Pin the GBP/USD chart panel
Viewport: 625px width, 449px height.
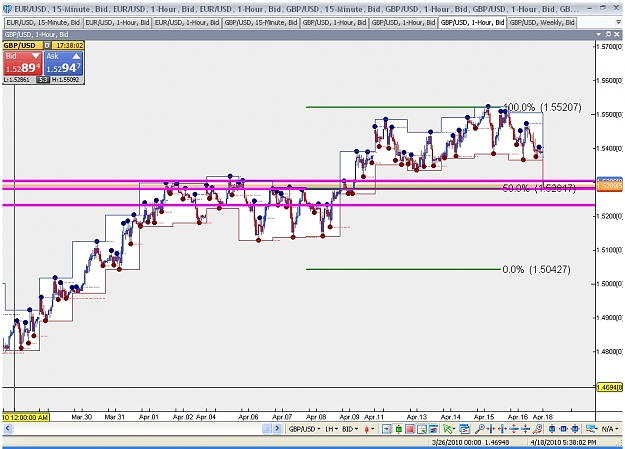click(x=608, y=35)
